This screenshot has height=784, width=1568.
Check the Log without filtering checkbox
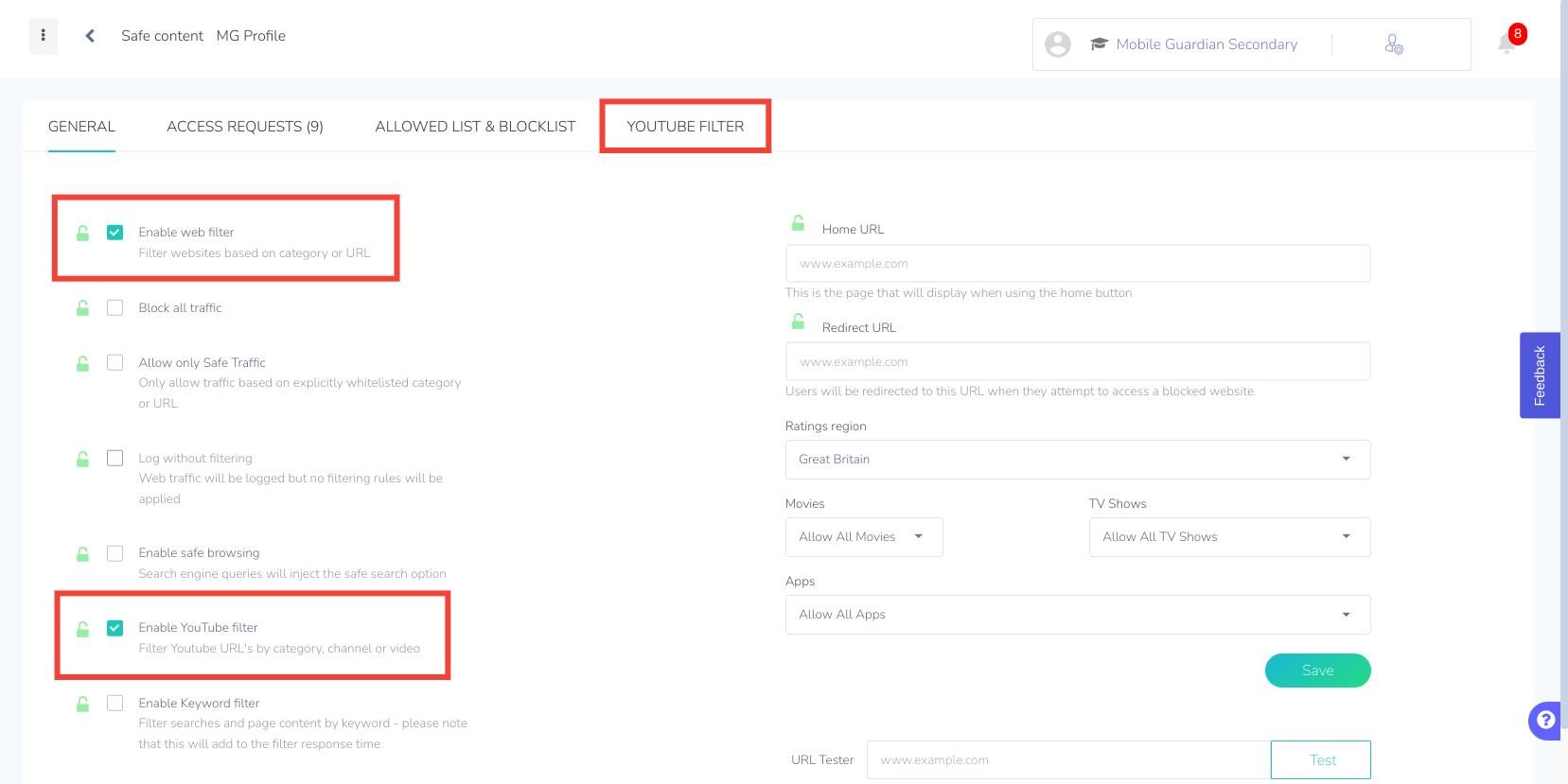115,459
